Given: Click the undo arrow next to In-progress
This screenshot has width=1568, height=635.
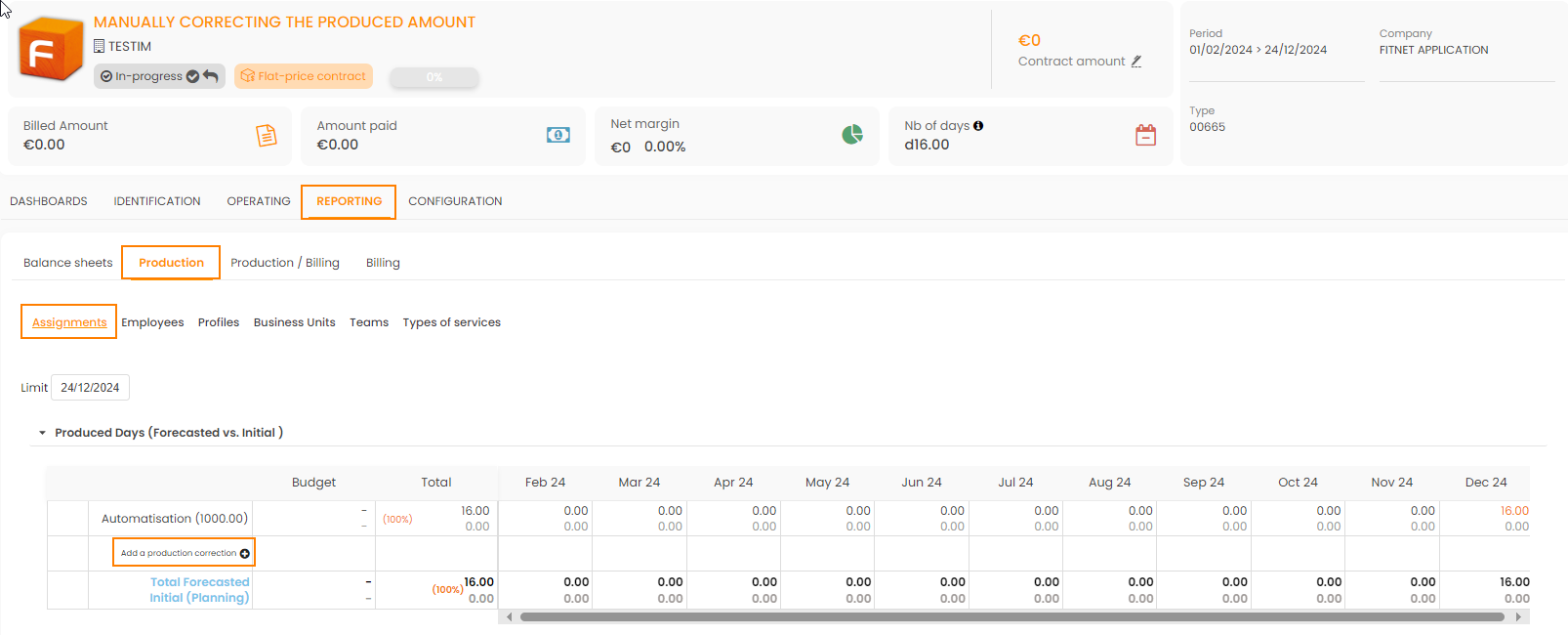Looking at the screenshot, I should click(211, 76).
